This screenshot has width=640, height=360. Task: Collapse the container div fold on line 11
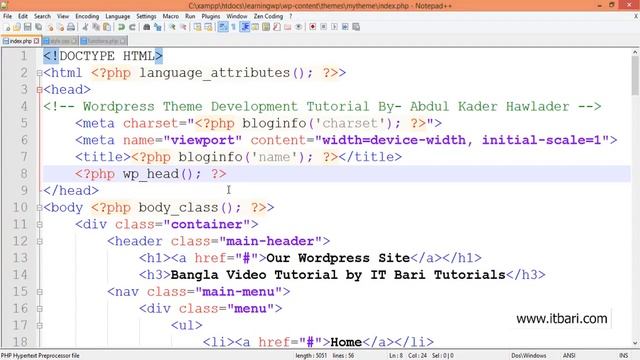[x=39, y=224]
